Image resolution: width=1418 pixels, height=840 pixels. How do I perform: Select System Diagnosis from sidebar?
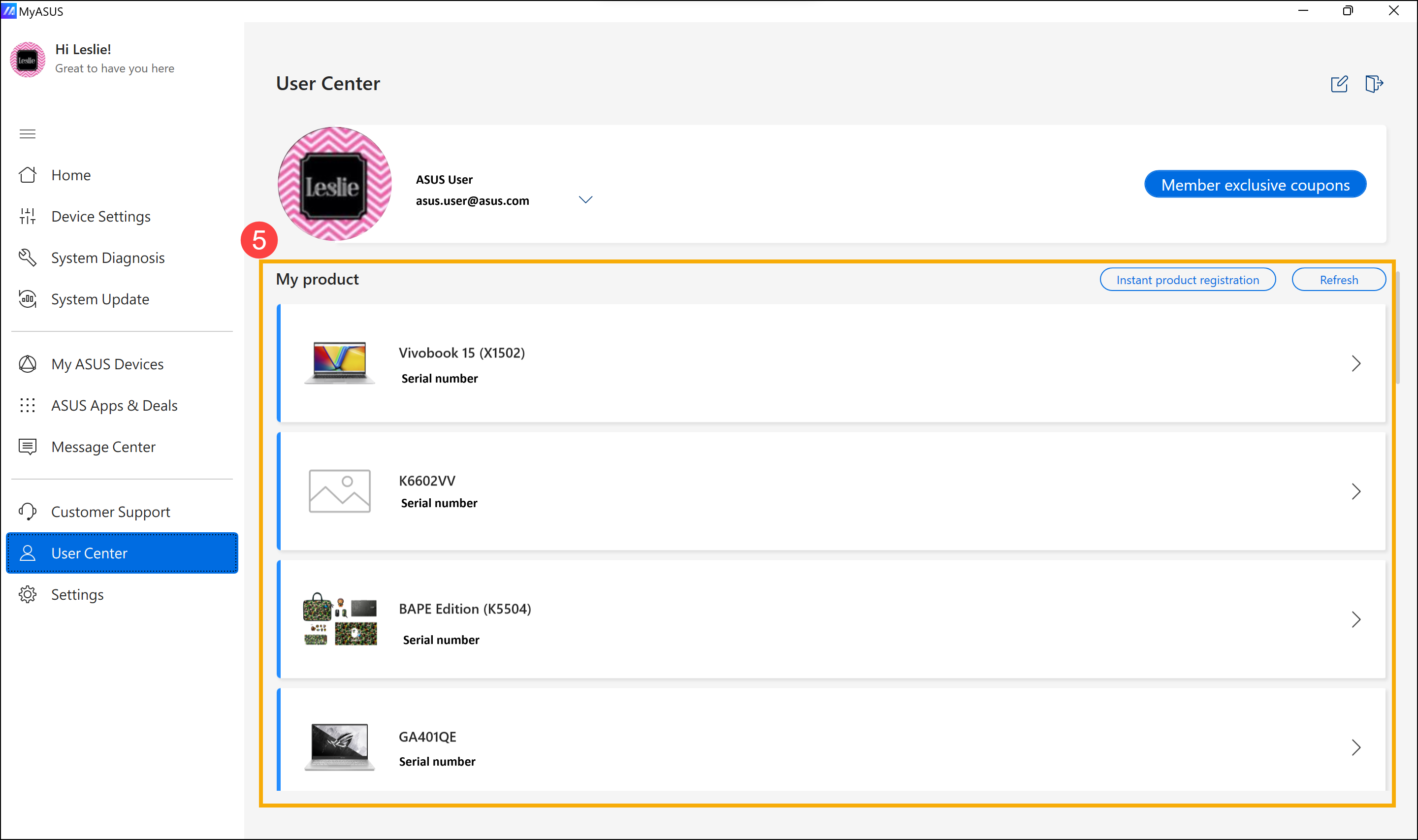tap(122, 258)
